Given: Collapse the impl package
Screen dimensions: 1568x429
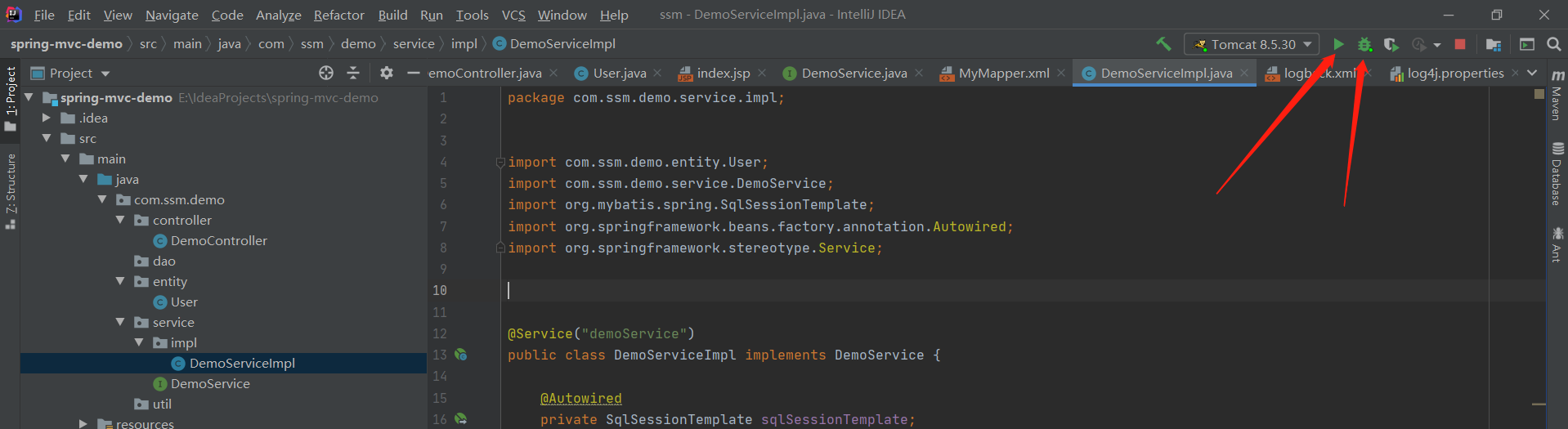Looking at the screenshot, I should 139,342.
